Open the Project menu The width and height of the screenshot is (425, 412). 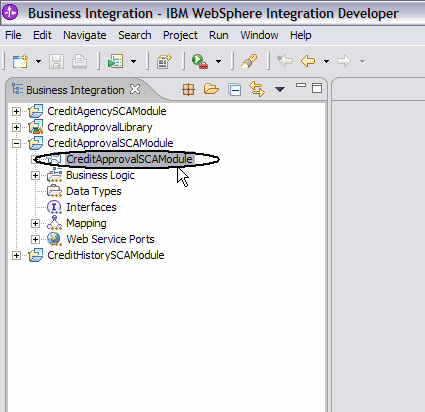point(180,35)
